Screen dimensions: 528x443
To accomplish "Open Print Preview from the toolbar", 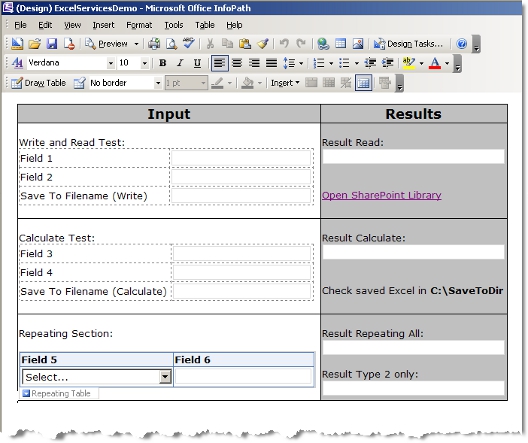I will (x=171, y=44).
